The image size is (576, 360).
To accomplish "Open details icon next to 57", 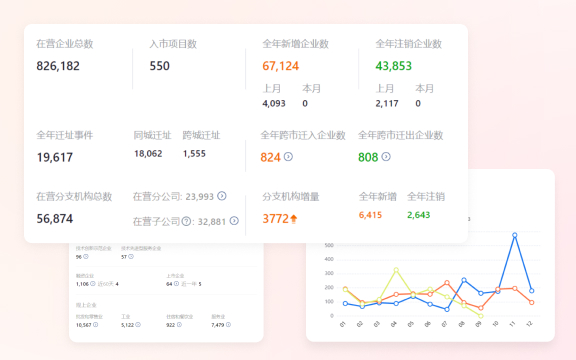I will [131, 257].
